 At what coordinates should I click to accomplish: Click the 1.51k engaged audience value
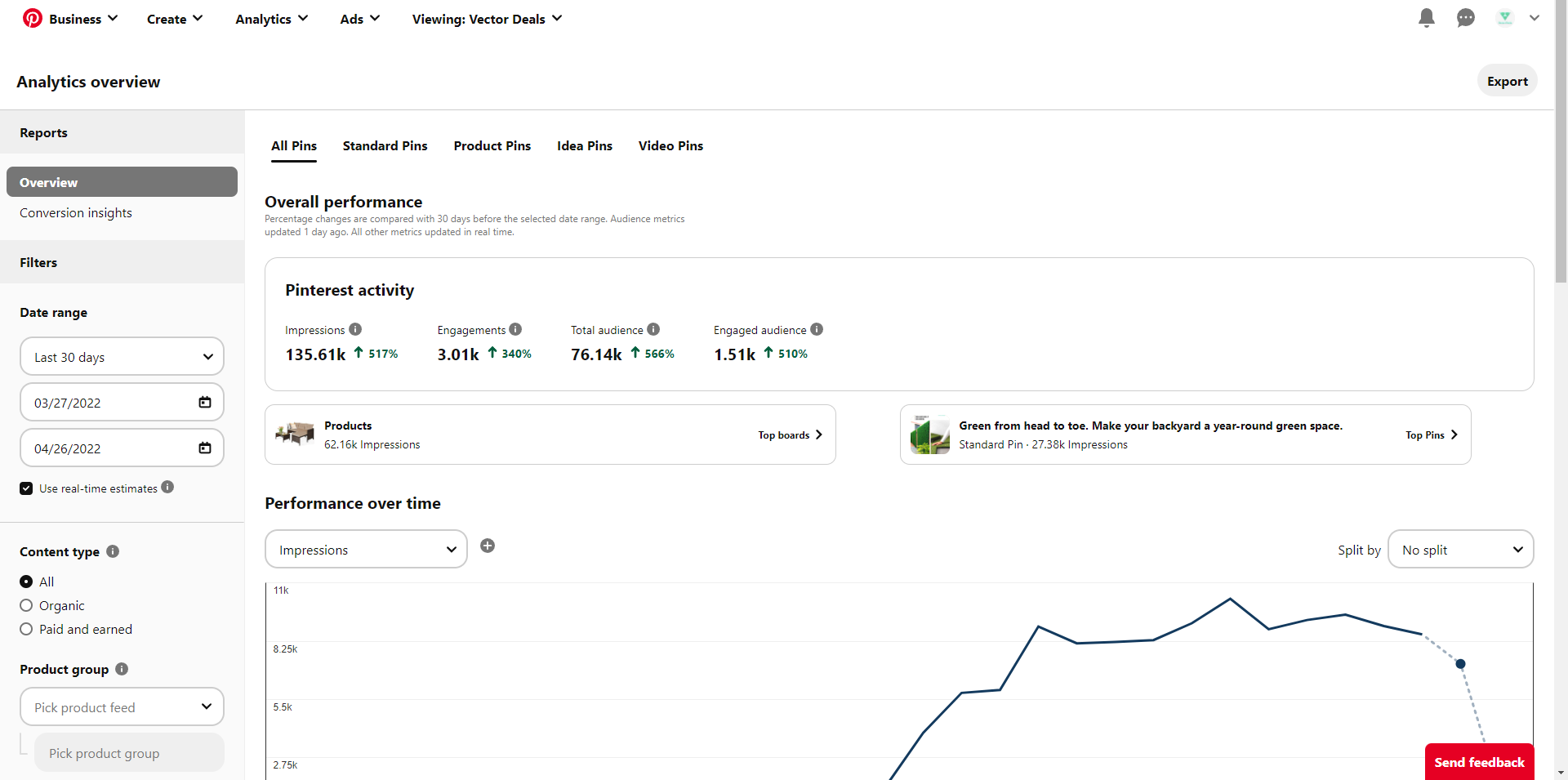tap(735, 354)
